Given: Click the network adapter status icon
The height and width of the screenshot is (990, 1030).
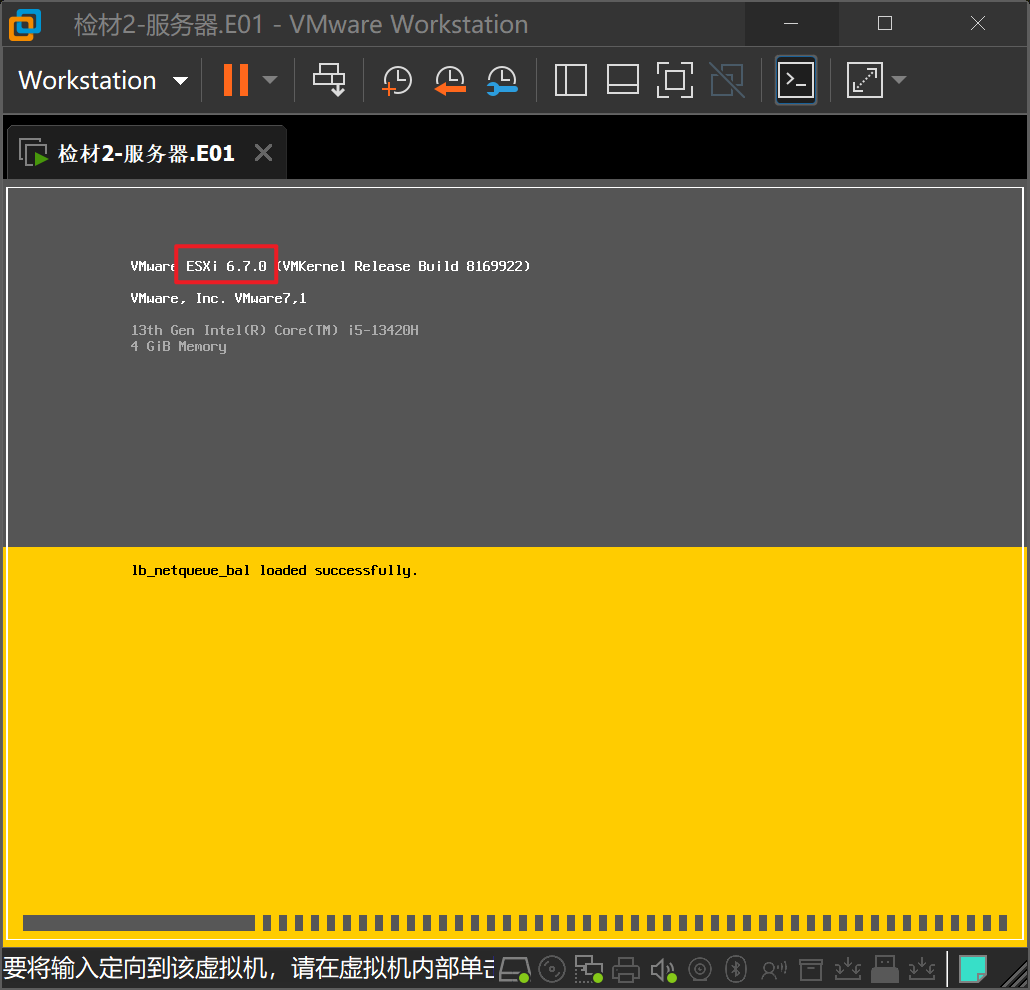Looking at the screenshot, I should pos(589,969).
